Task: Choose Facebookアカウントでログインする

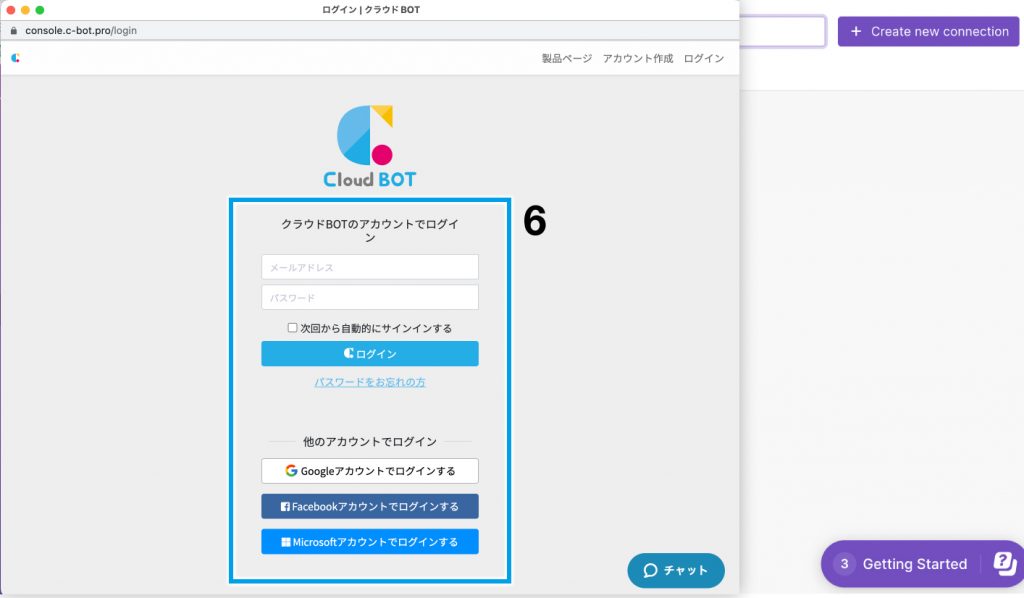Action: point(370,506)
